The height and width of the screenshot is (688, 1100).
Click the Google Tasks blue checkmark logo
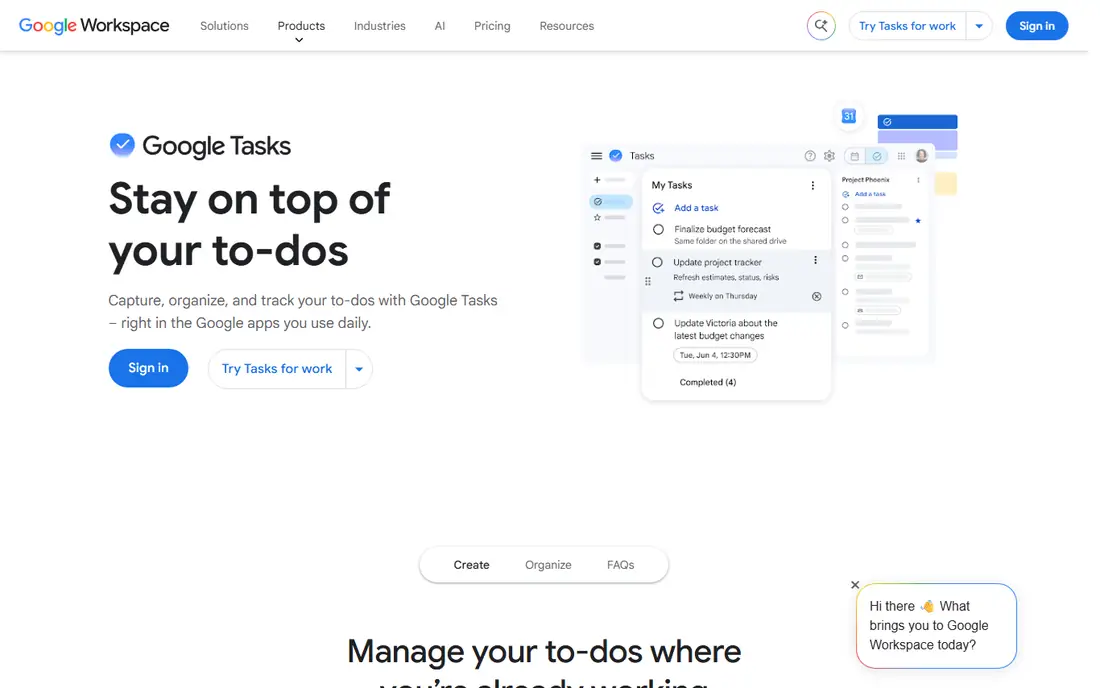point(122,144)
